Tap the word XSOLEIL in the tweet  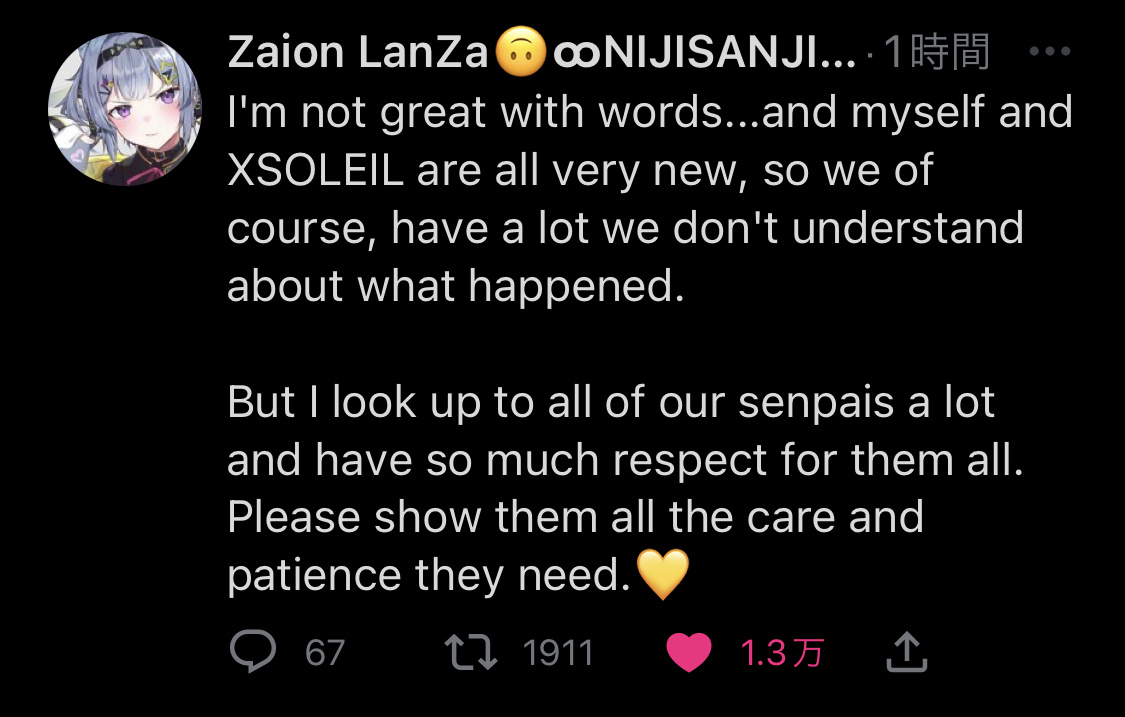point(316,170)
